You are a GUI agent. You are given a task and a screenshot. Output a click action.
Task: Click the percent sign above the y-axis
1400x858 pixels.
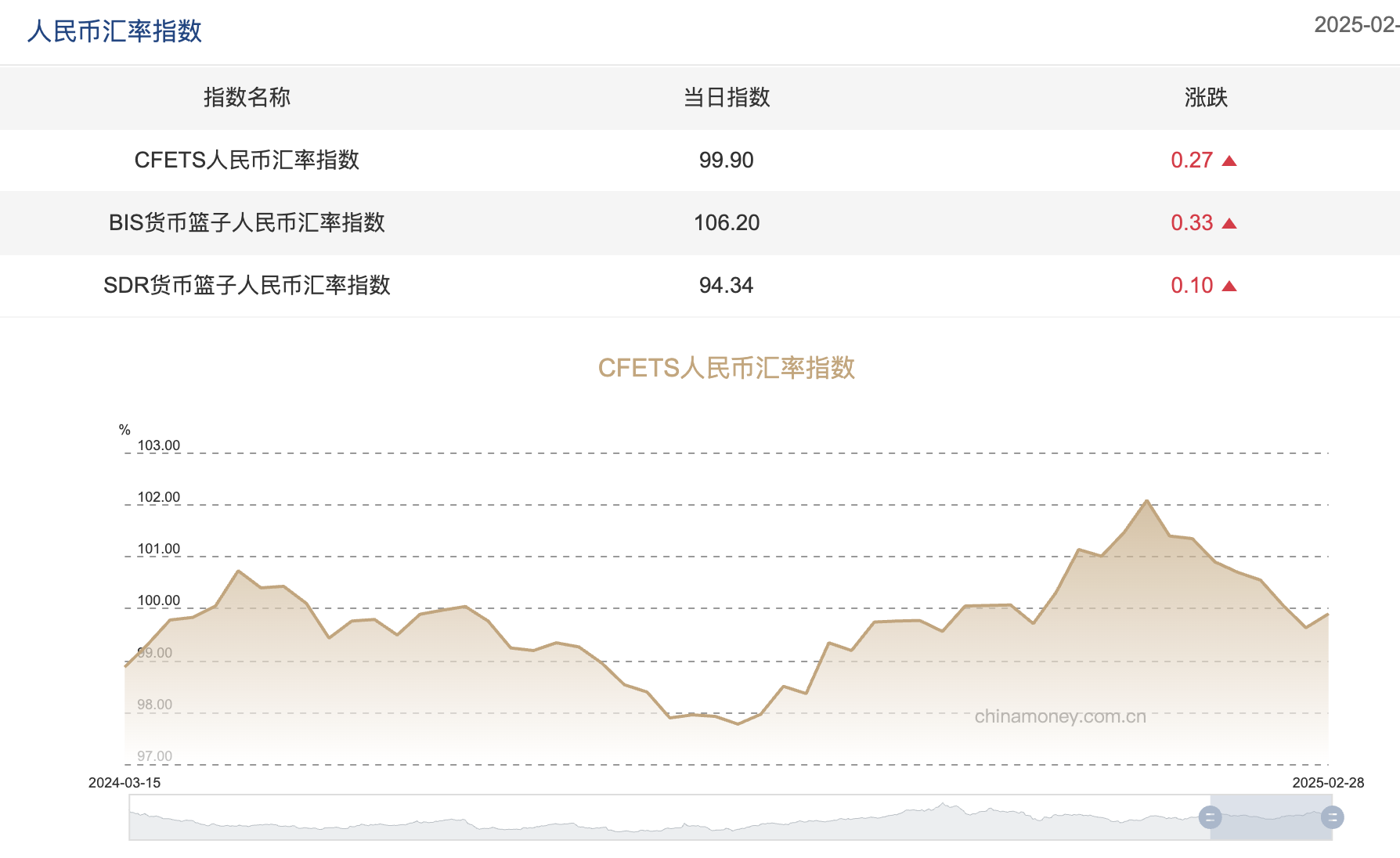coord(123,429)
